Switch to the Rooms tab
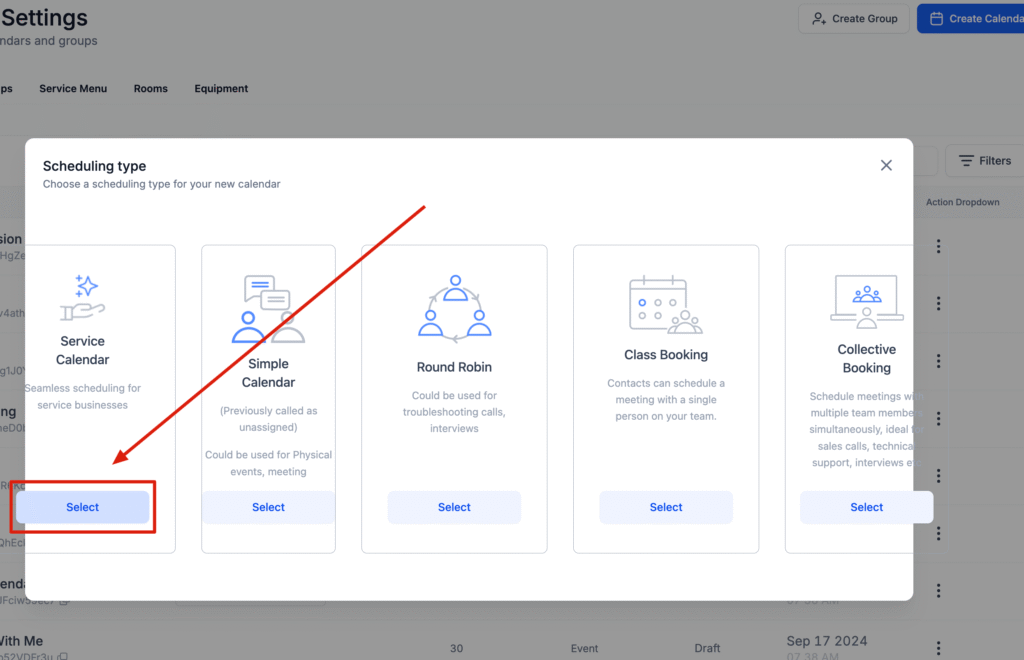Screen dimensions: 1024x660 (x=150, y=88)
